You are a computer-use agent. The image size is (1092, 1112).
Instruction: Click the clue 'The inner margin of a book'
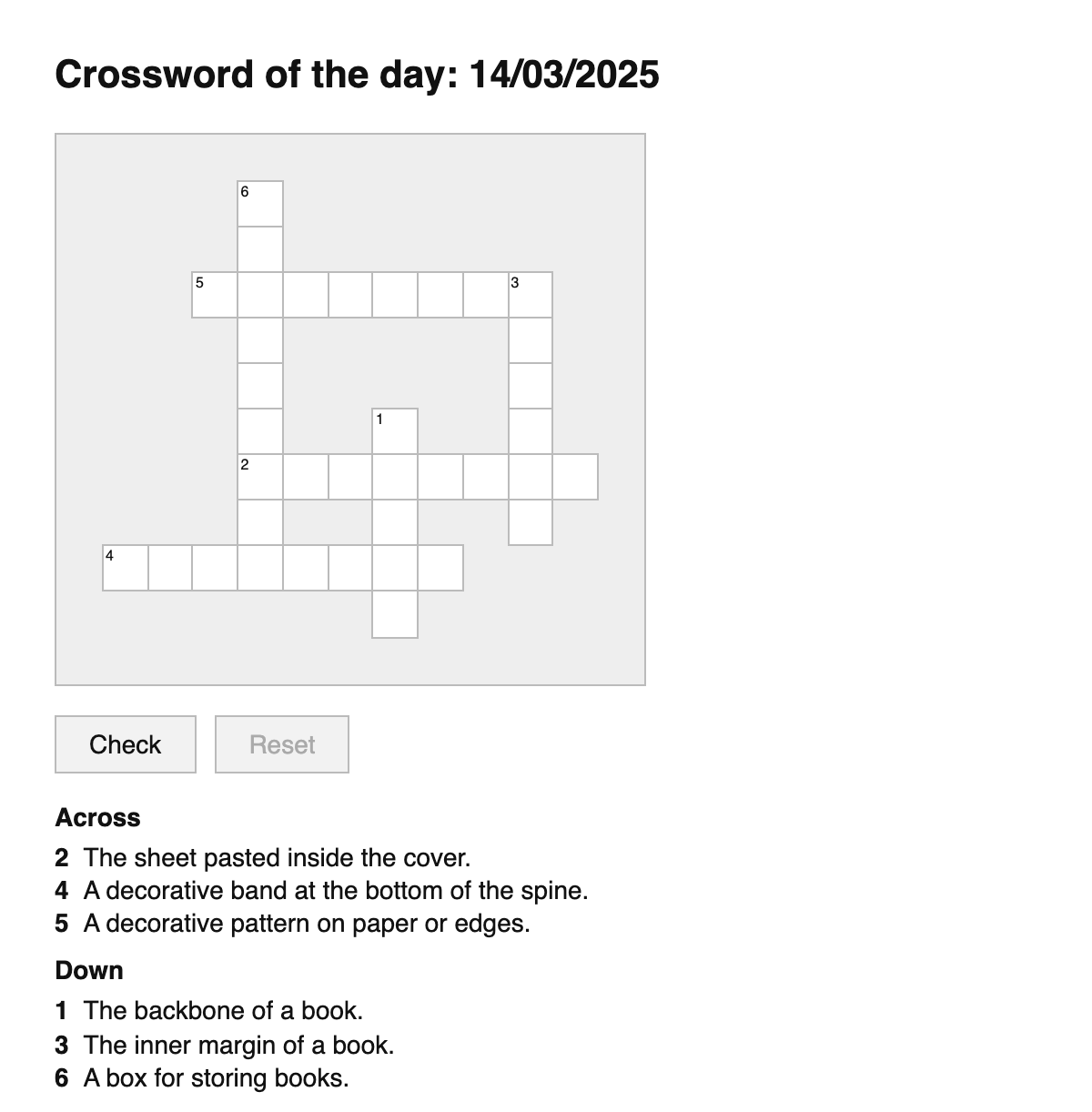(238, 1045)
